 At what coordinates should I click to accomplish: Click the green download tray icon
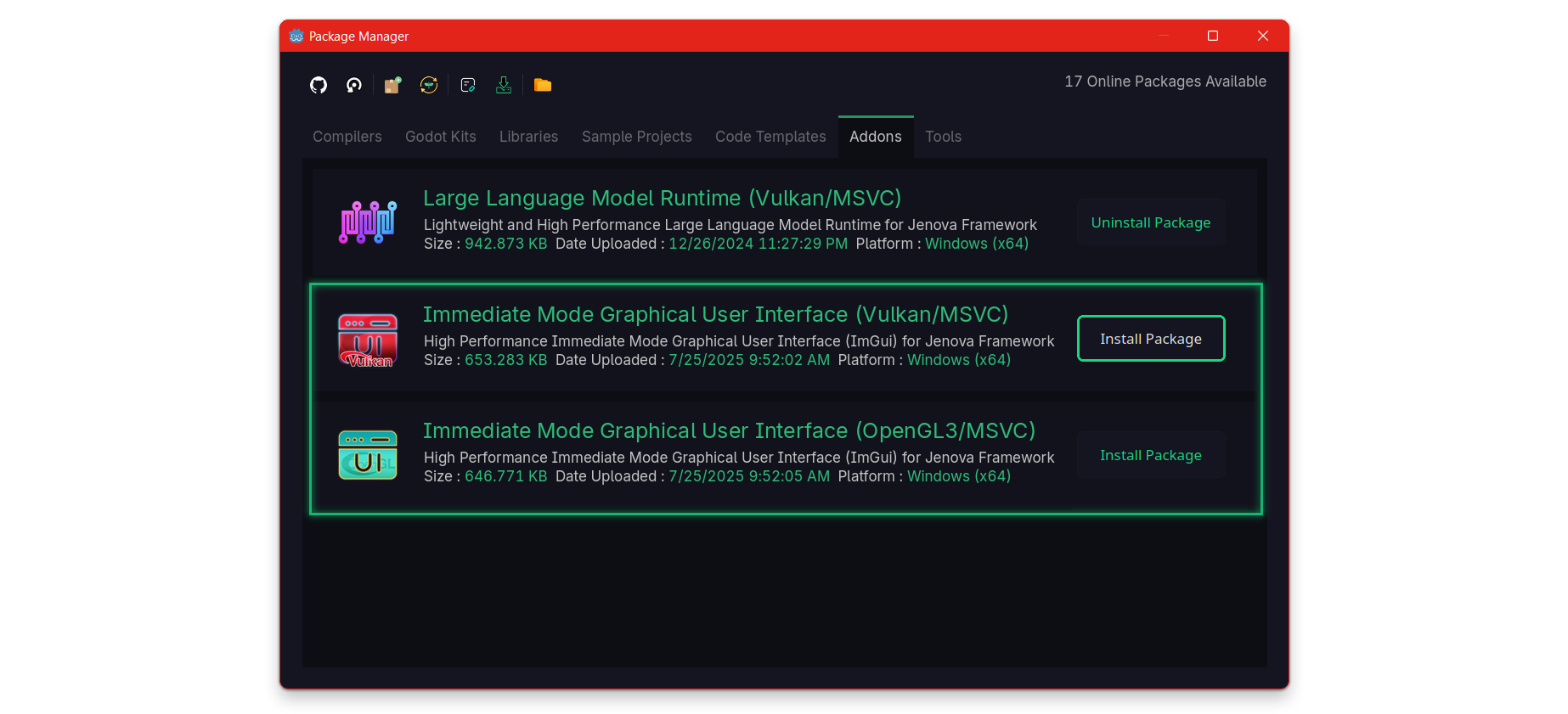coord(504,85)
